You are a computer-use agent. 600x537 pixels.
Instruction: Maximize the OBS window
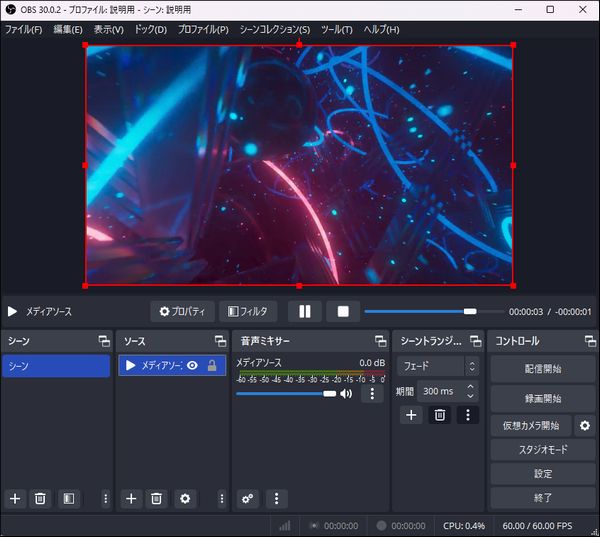[550, 10]
